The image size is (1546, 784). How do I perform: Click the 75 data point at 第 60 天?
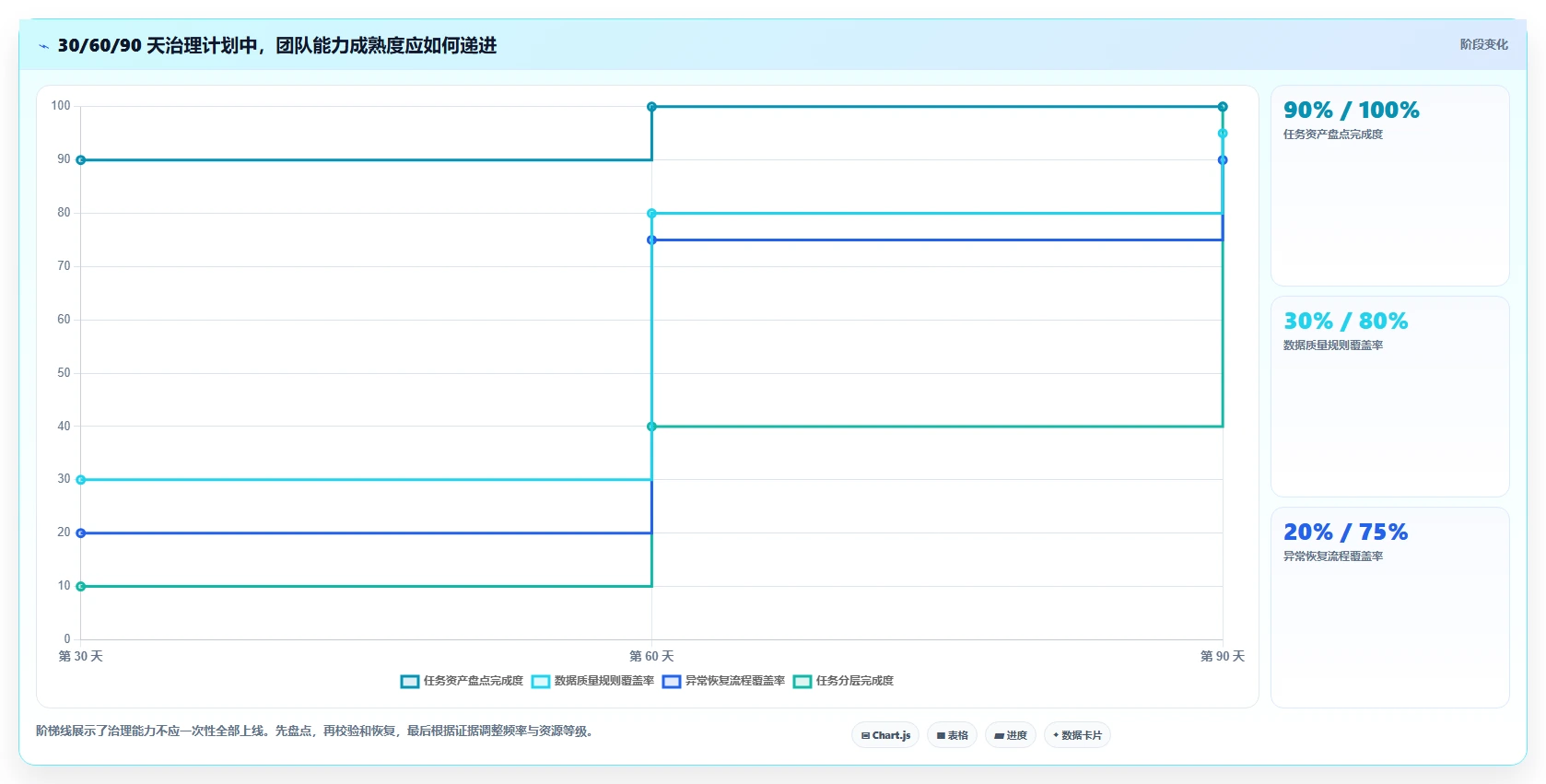[651, 240]
